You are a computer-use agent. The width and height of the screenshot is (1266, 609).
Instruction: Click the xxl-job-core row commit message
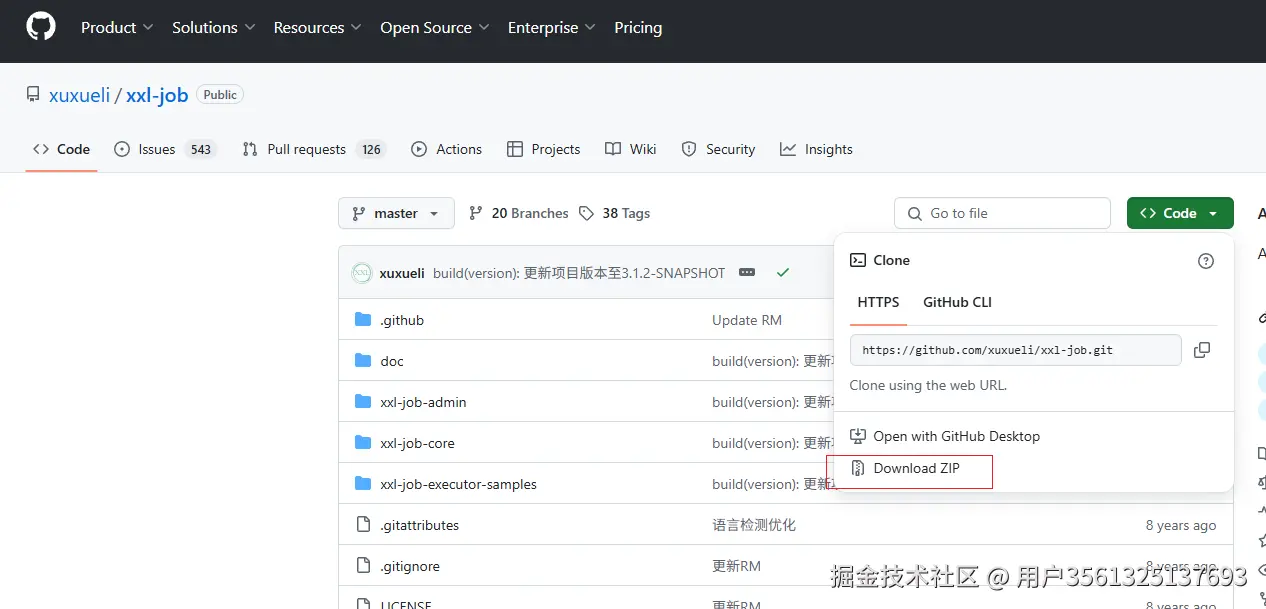(772, 443)
